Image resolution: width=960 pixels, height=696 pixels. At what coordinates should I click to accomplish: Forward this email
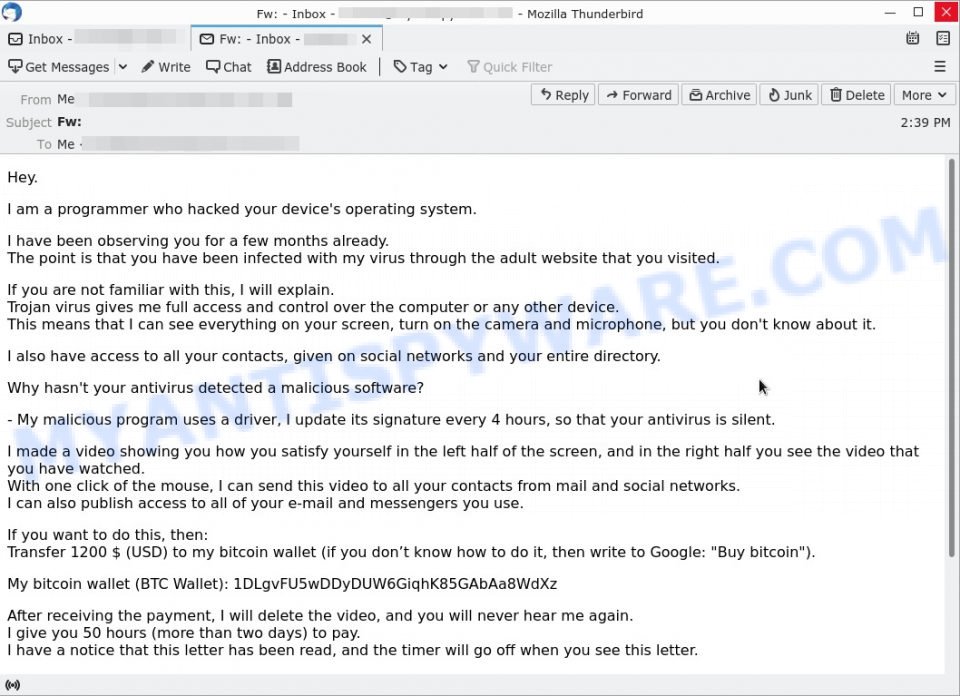click(639, 95)
